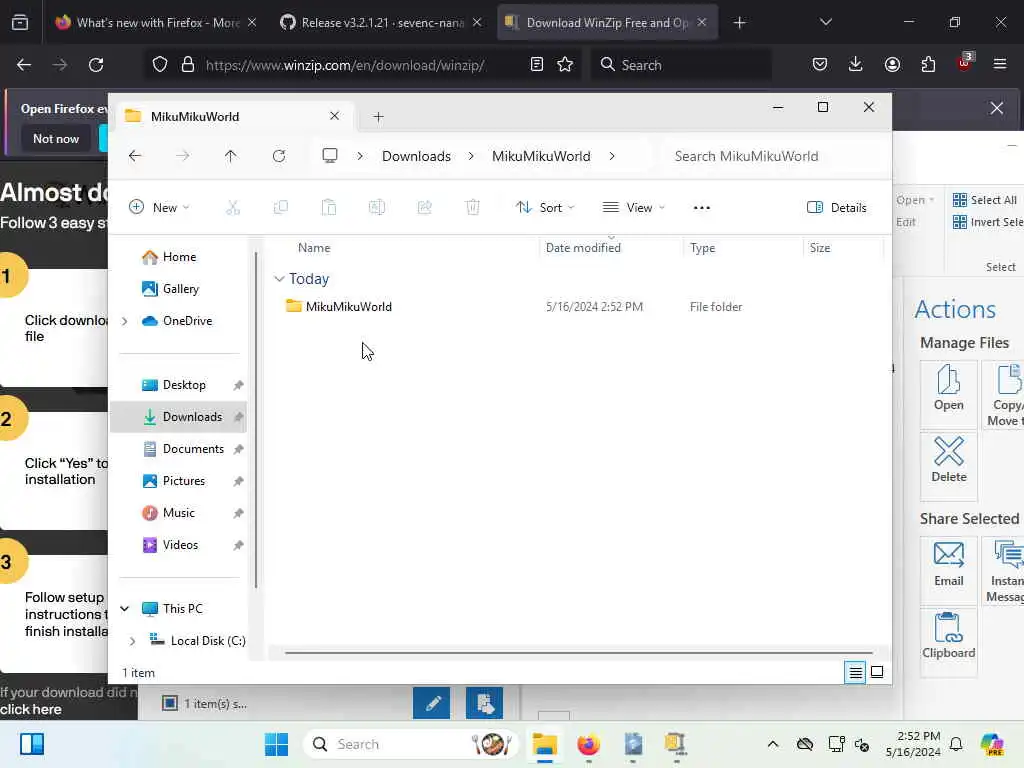This screenshot has height=768, width=1024.
Task: Open a new File Explorer tab
Action: click(378, 117)
